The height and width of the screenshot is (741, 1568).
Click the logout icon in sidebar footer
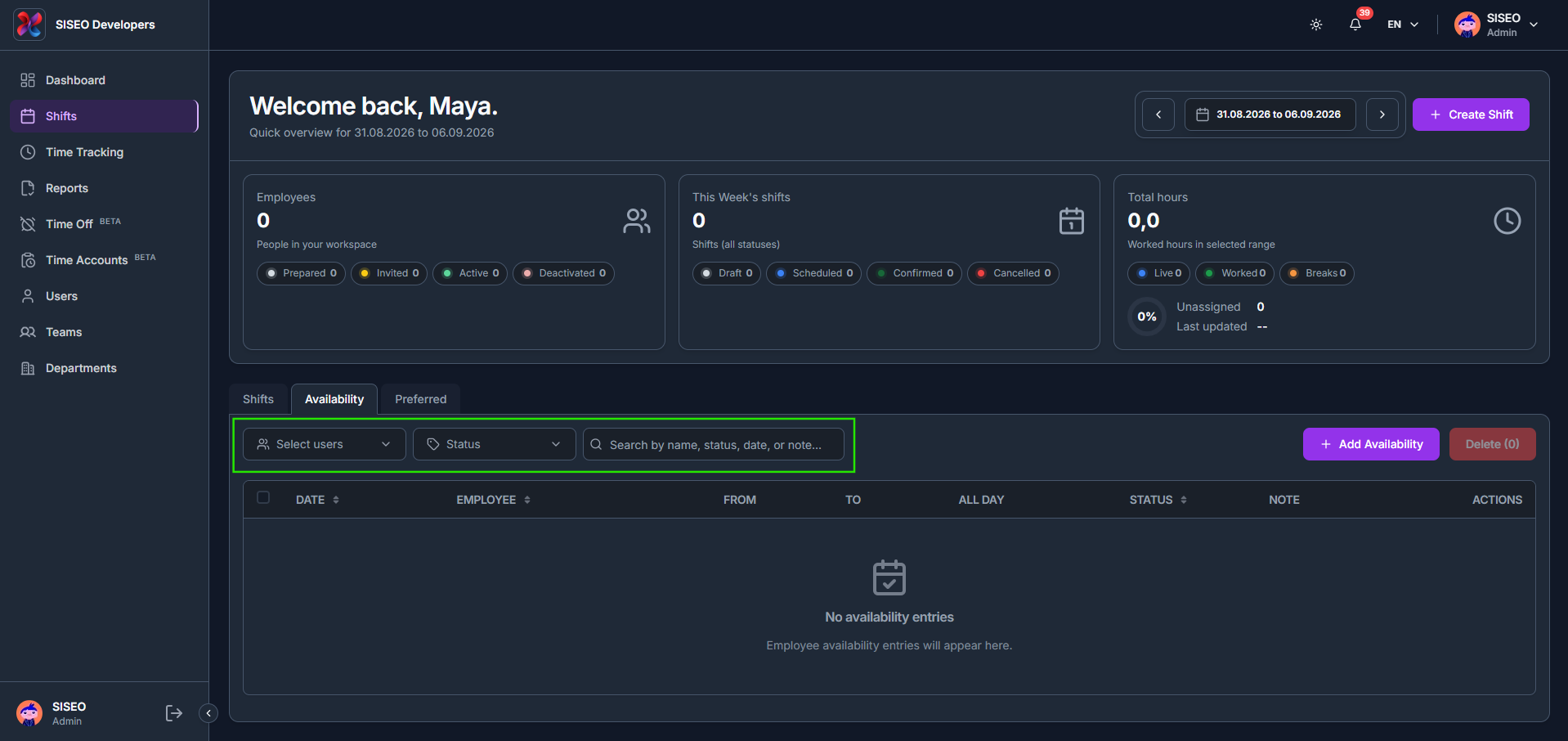point(173,713)
